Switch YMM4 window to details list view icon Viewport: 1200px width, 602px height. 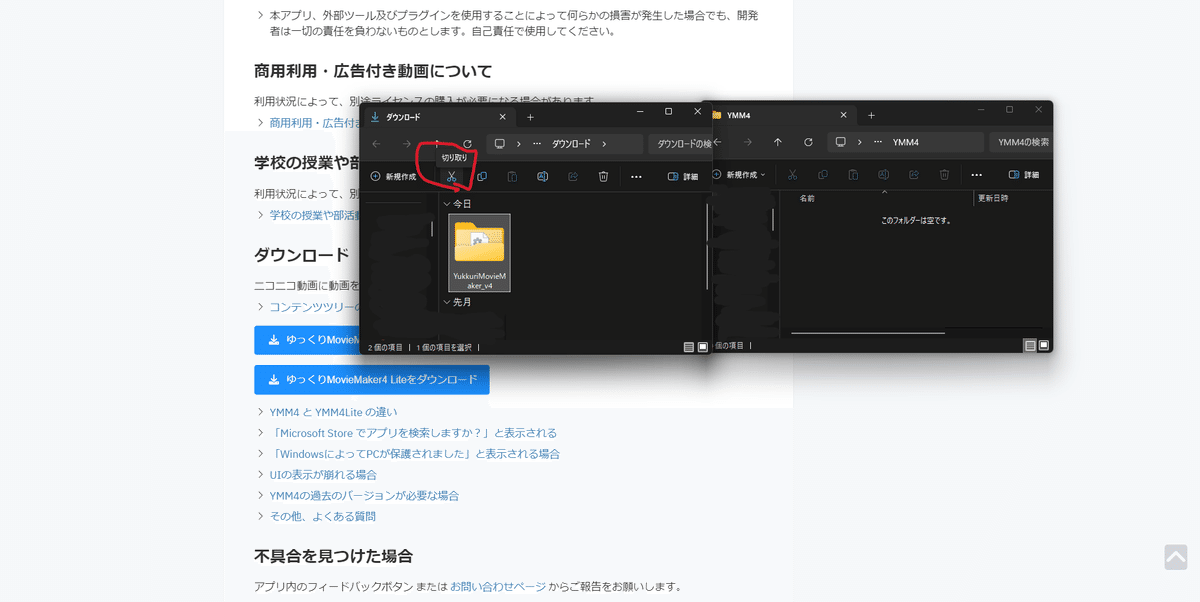pos(1030,345)
